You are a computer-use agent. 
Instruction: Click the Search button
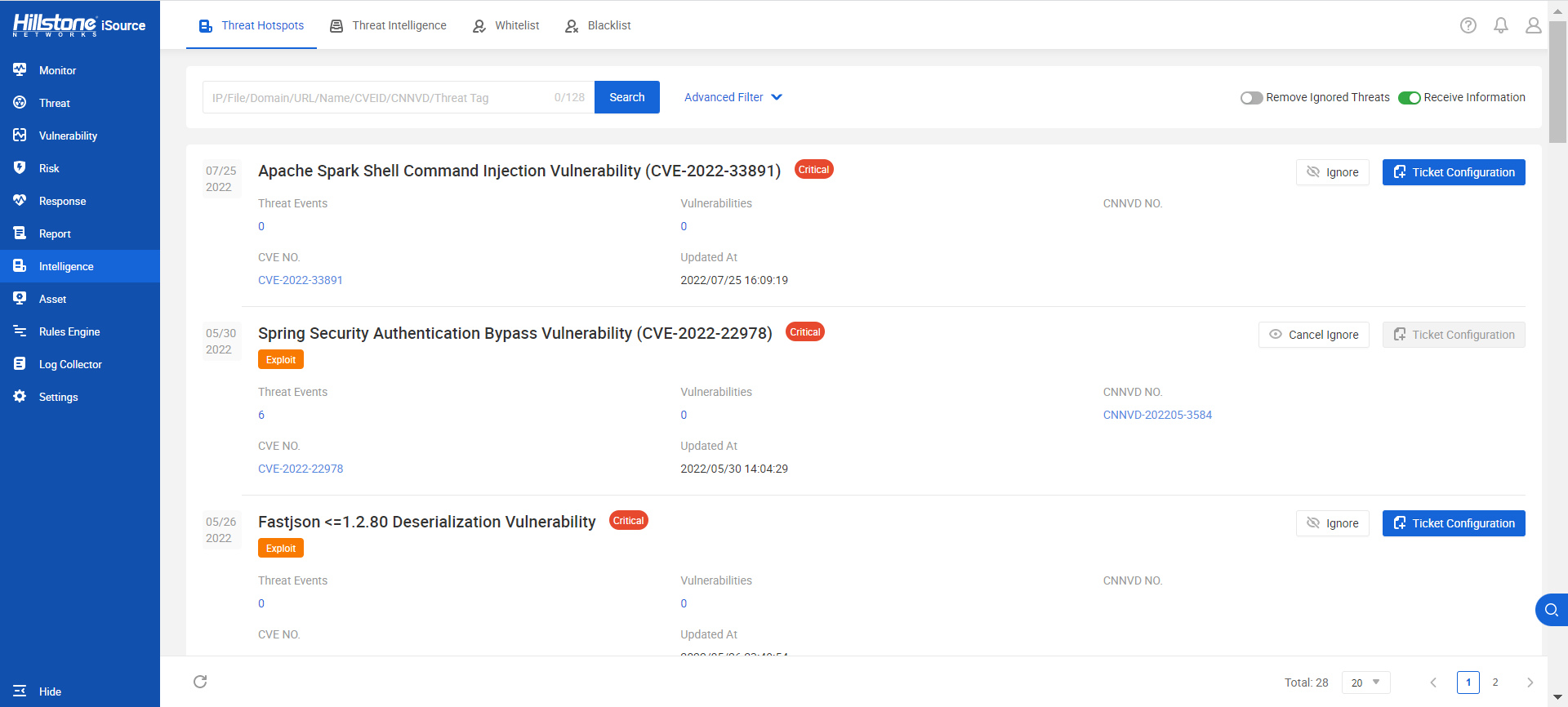[627, 97]
